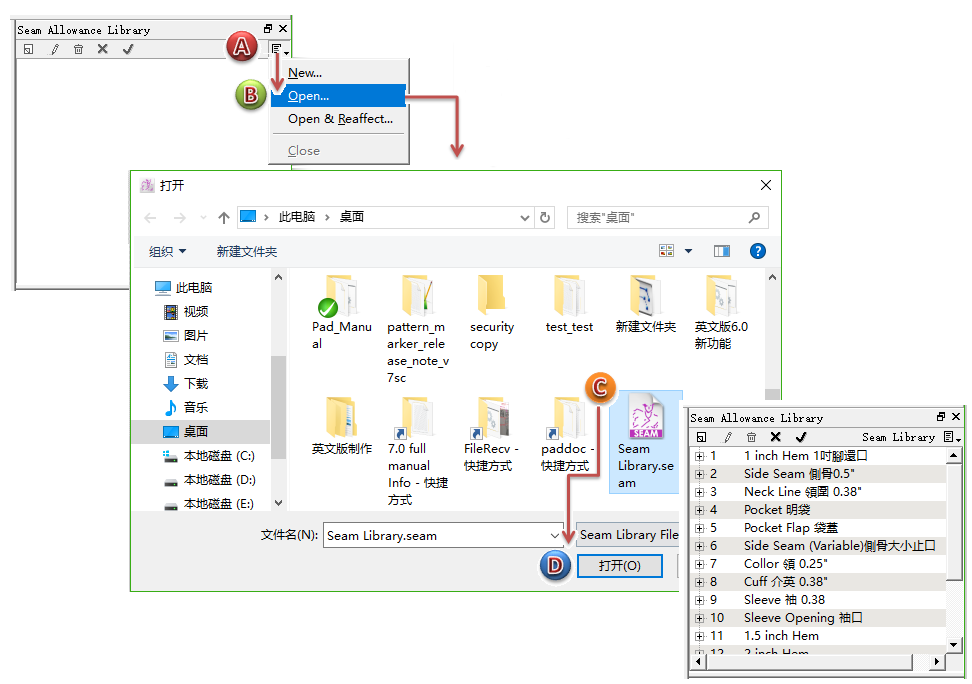Viewport: 972px width, 684px height.
Task: Click the trash icon in the empty library panel
Action: [78, 49]
